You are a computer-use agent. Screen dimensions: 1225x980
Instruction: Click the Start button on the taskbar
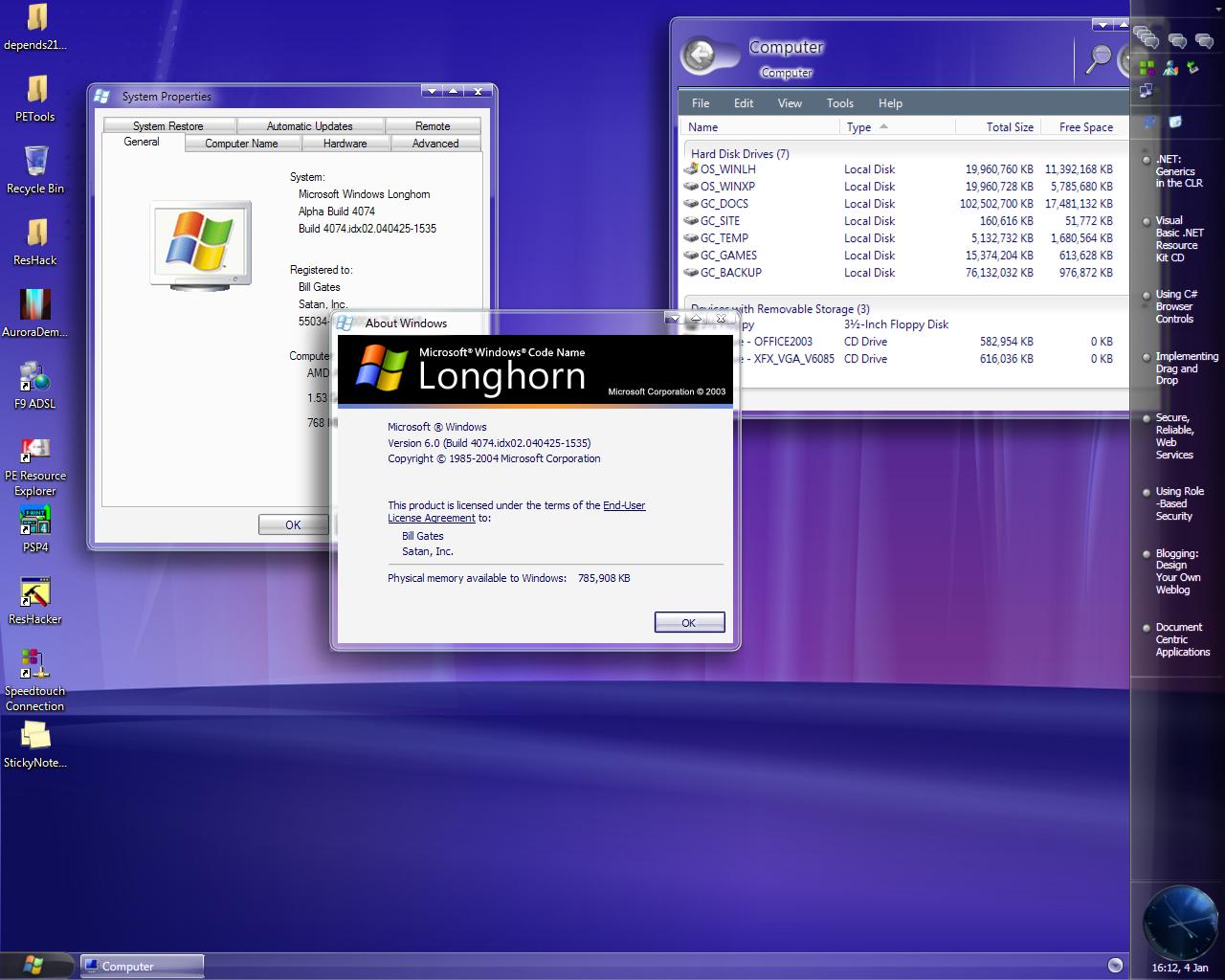[x=34, y=965]
